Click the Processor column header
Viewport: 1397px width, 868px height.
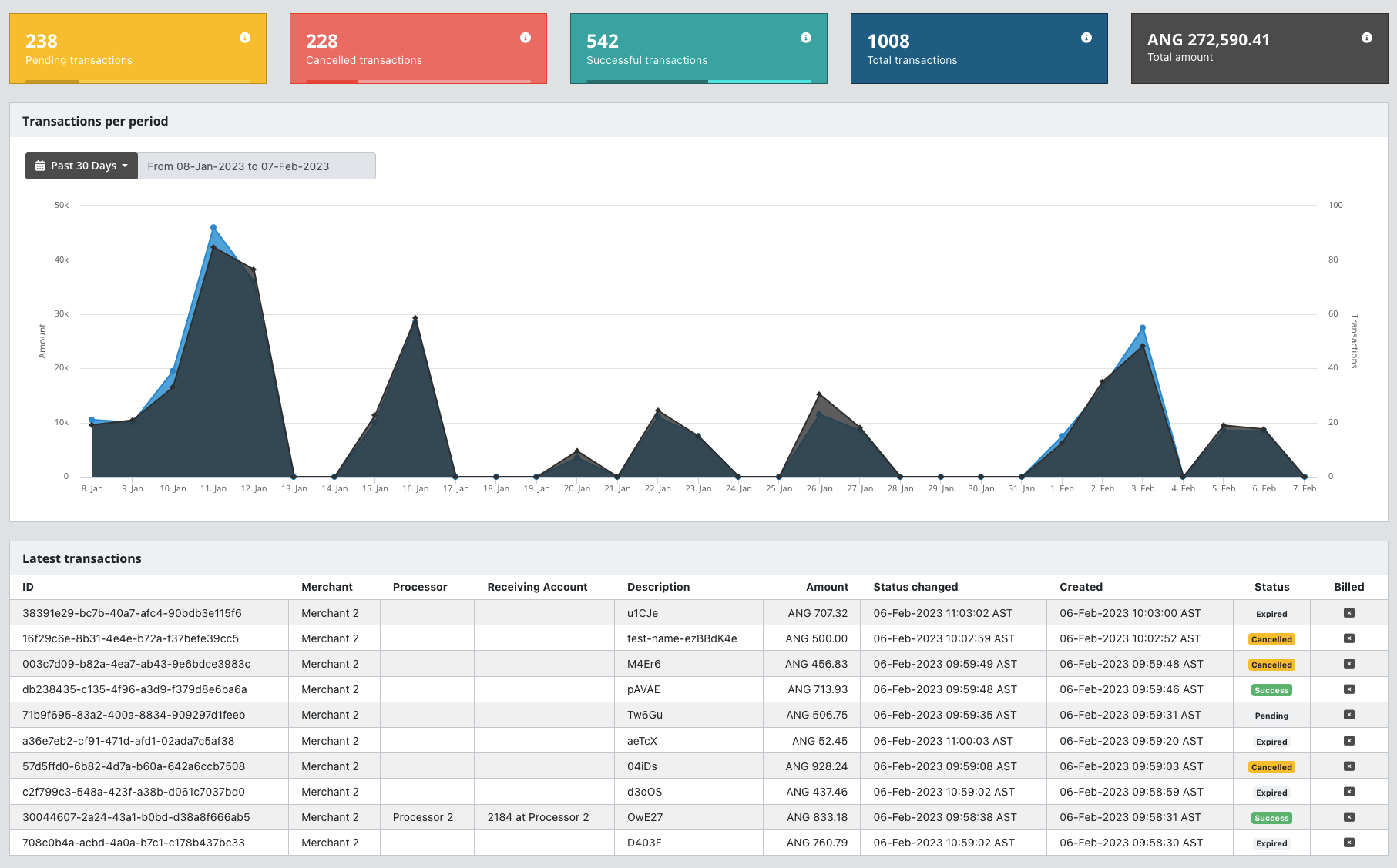420,587
